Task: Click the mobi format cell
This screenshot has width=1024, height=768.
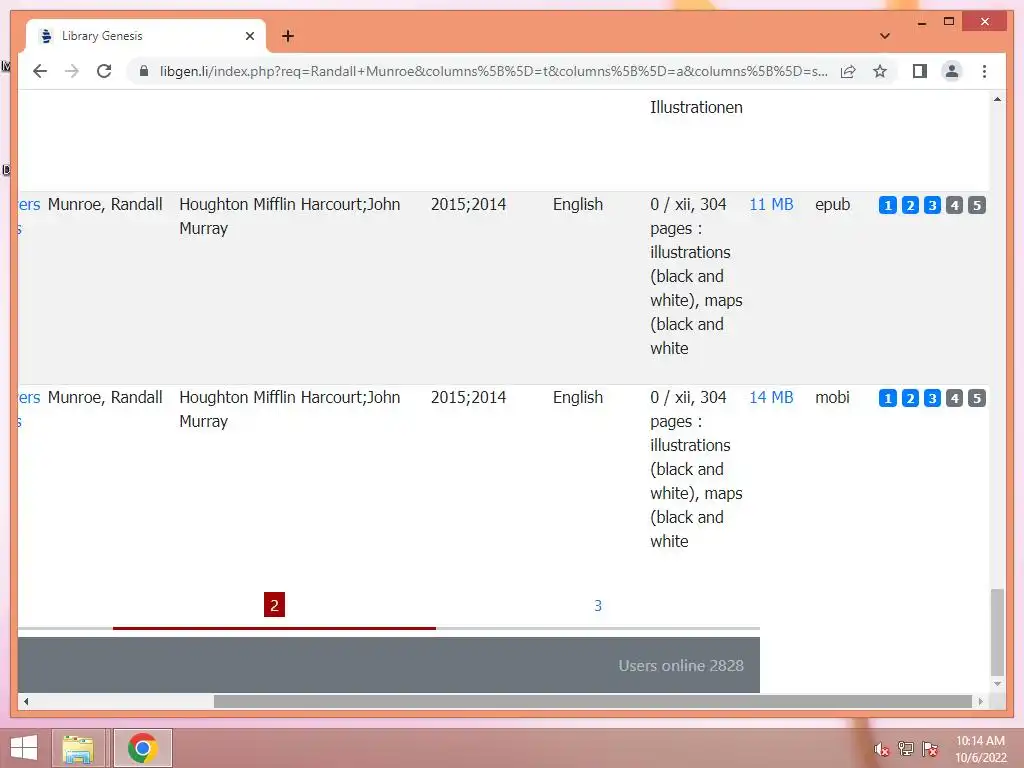Action: (x=832, y=397)
